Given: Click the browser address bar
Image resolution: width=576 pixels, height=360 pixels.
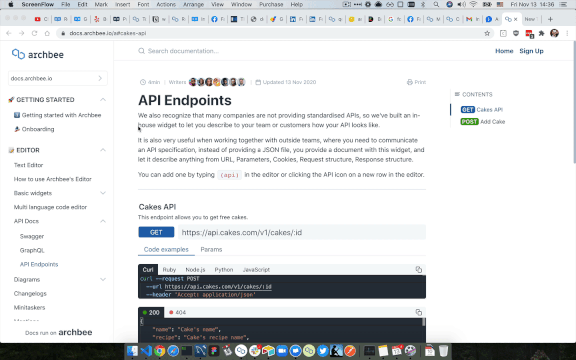Looking at the screenshot, I should [274, 33].
